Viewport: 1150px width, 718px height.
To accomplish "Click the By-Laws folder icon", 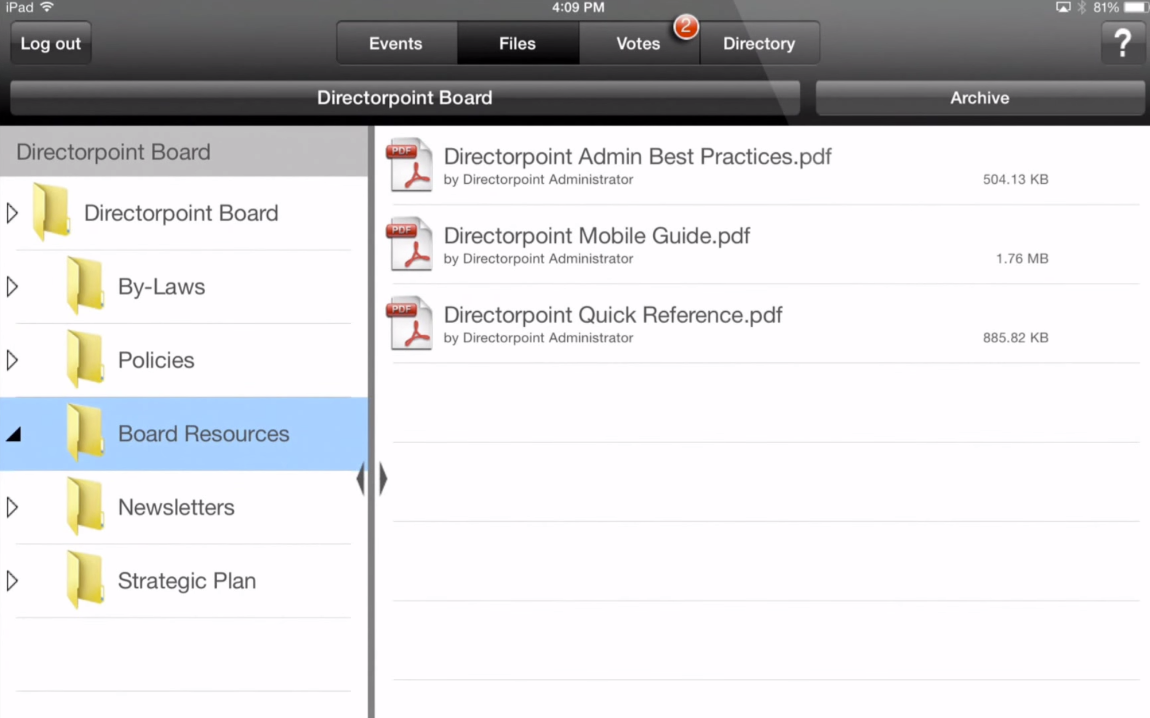I will pos(85,285).
